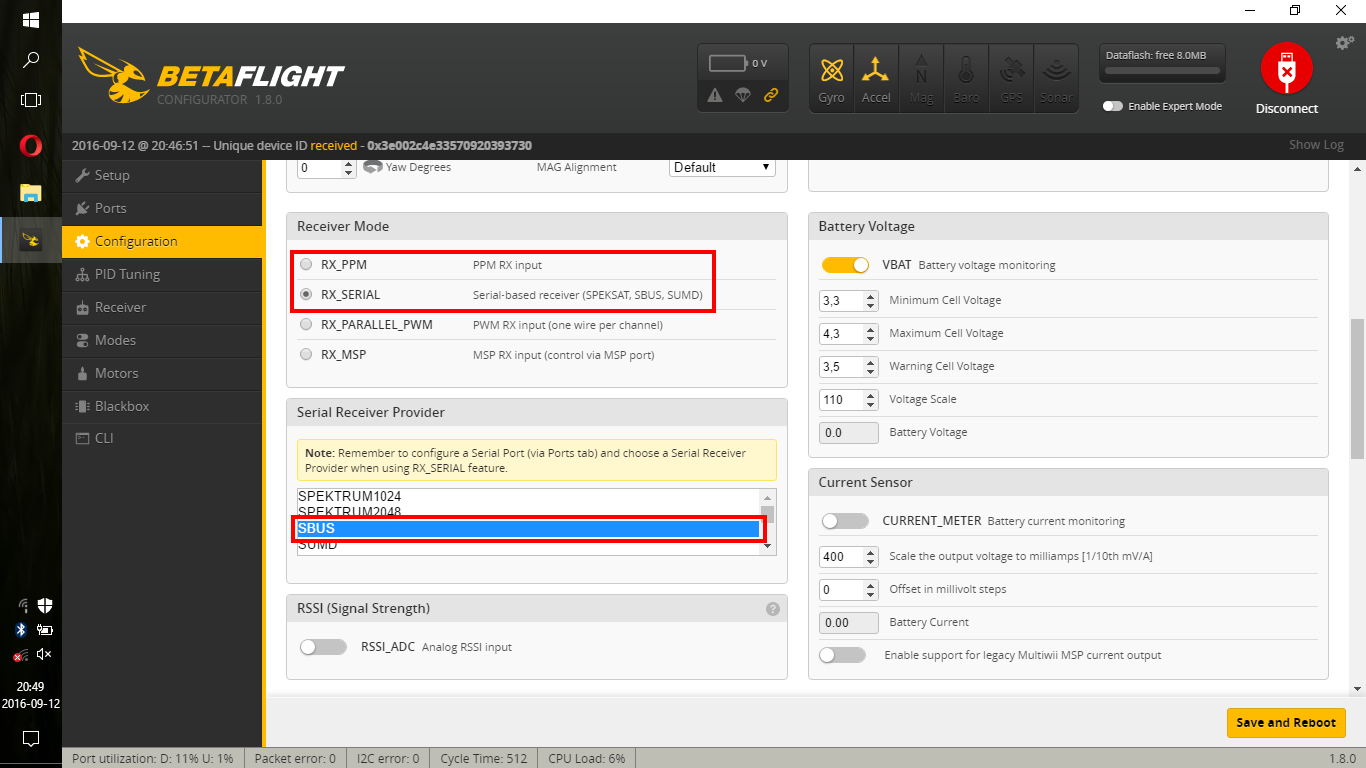The width and height of the screenshot is (1366, 768).
Task: Enable the RSSI_ADC analog RSSI input
Action: coord(323,647)
